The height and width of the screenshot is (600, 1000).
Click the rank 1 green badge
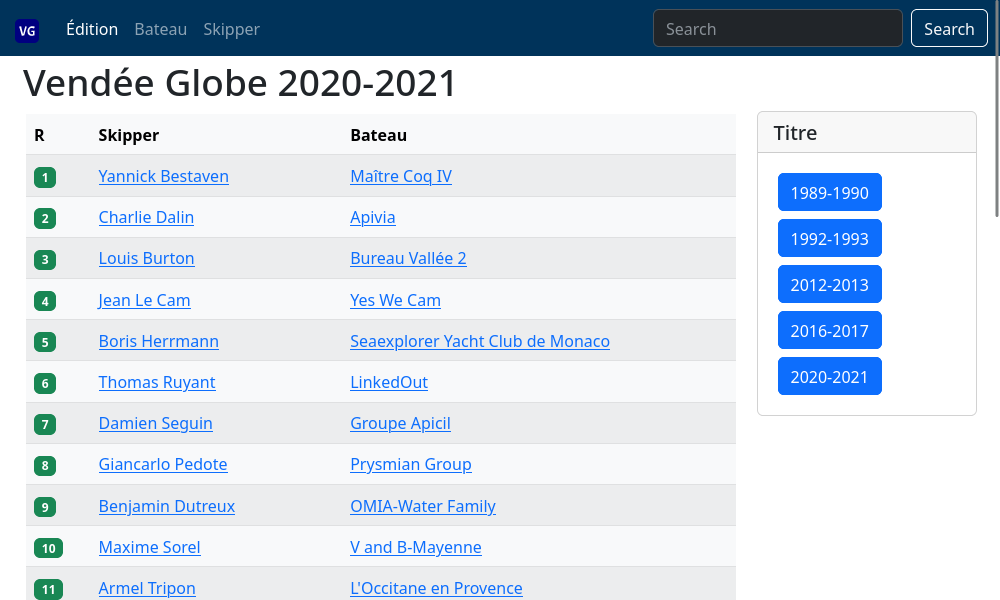click(x=45, y=177)
